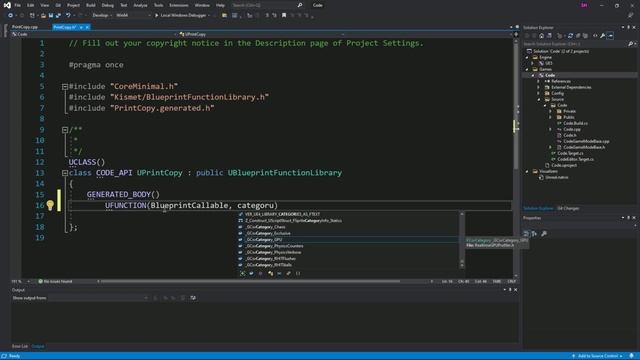The image size is (640, 360).
Task: Toggle auto-hide pin of Solution Explorer panel
Action: coord(629,27)
